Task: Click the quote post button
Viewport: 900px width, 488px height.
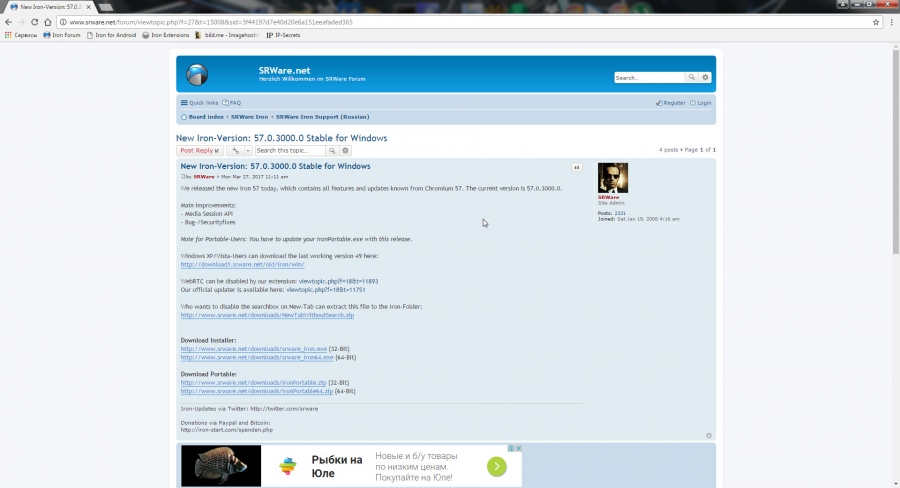Action: tap(577, 168)
